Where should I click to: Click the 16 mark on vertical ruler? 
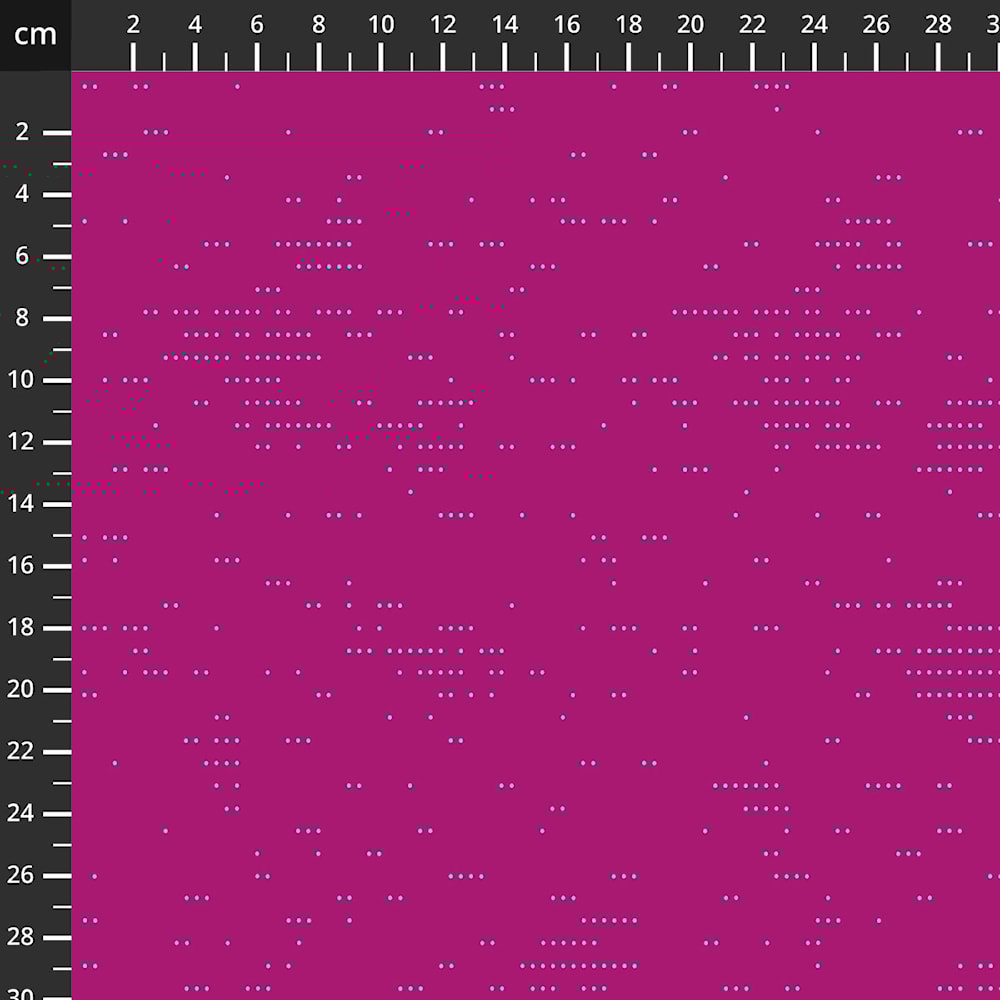[x=22, y=566]
